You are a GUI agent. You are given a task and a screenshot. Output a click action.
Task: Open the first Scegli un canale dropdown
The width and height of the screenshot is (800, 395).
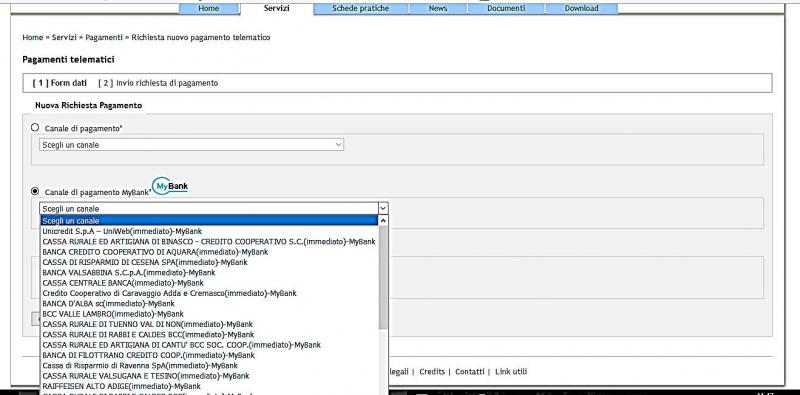pyautogui.click(x=191, y=145)
